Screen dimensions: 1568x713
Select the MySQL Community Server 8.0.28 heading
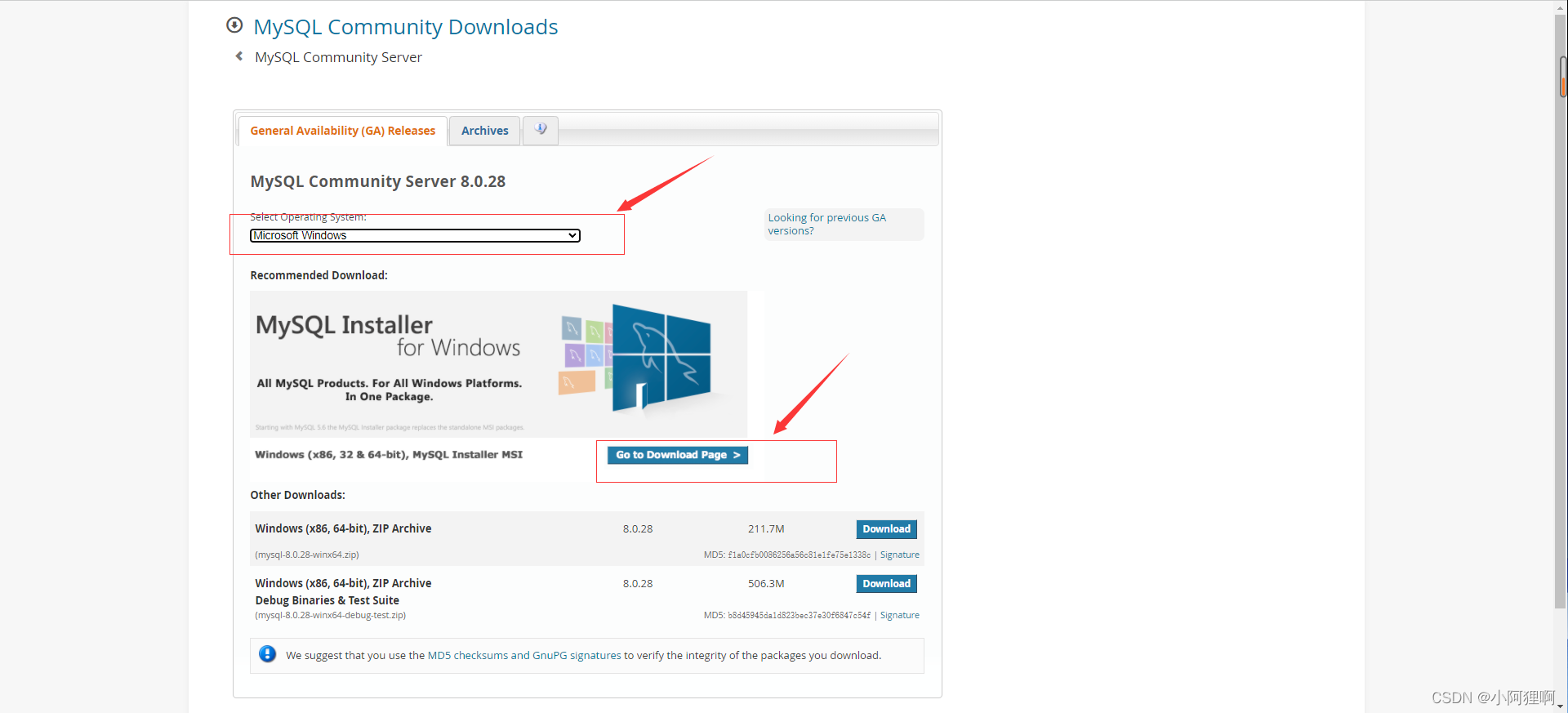378,181
